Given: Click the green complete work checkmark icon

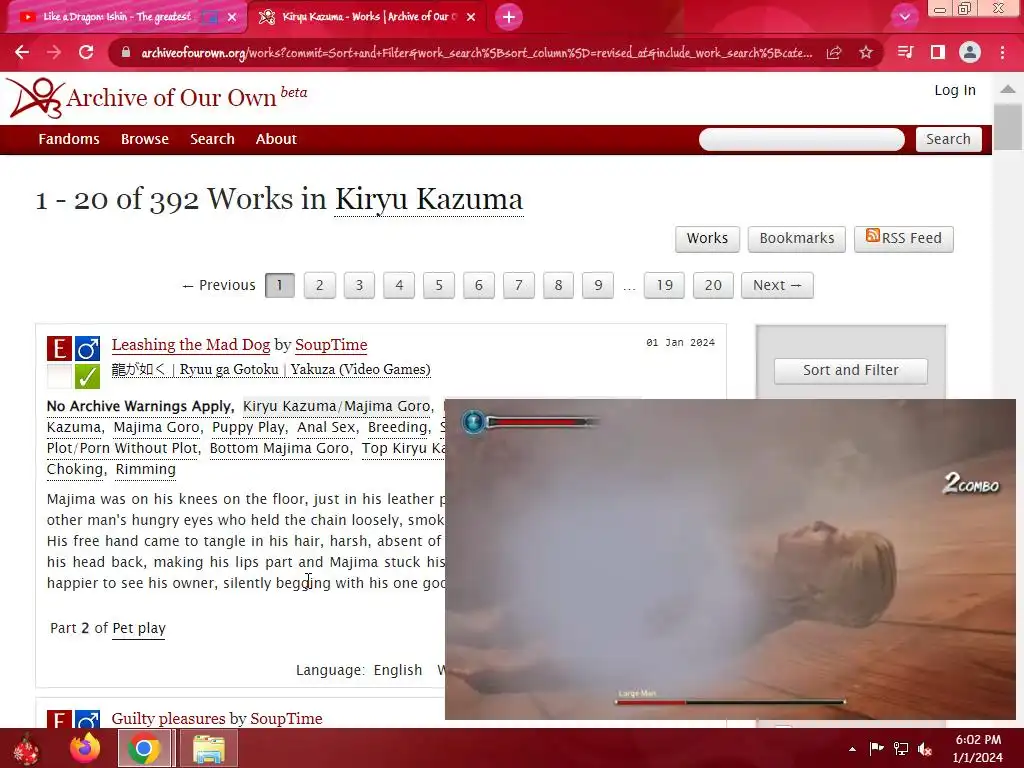Looking at the screenshot, I should point(87,376).
